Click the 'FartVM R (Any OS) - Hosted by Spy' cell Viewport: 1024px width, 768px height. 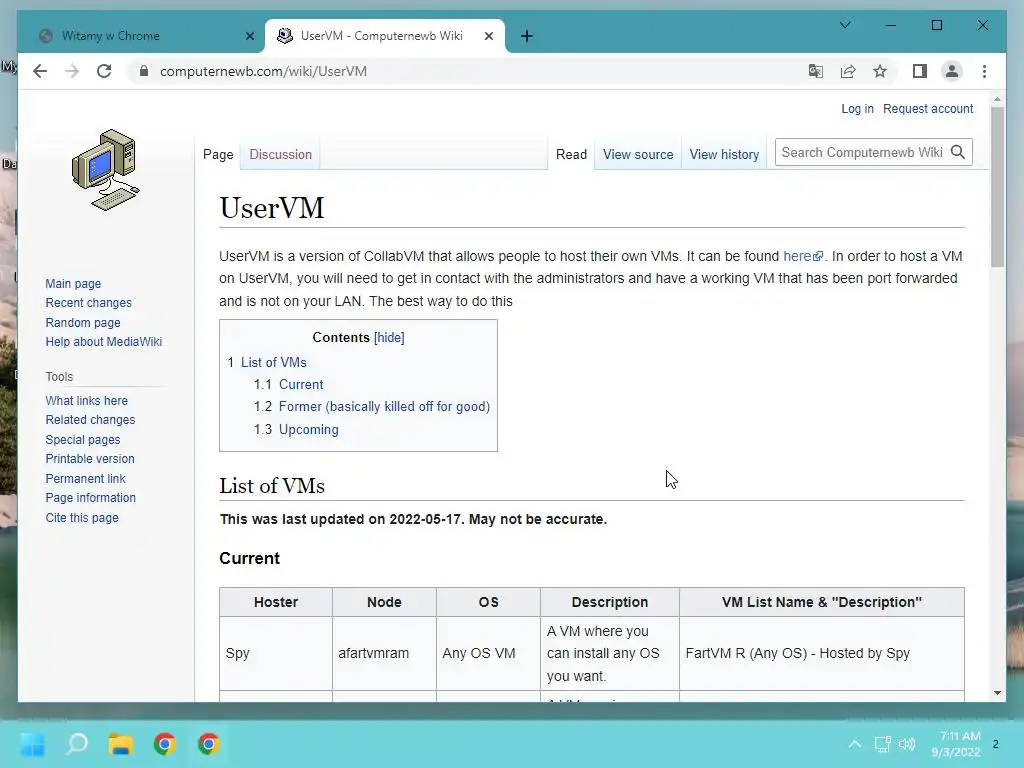tap(822, 653)
